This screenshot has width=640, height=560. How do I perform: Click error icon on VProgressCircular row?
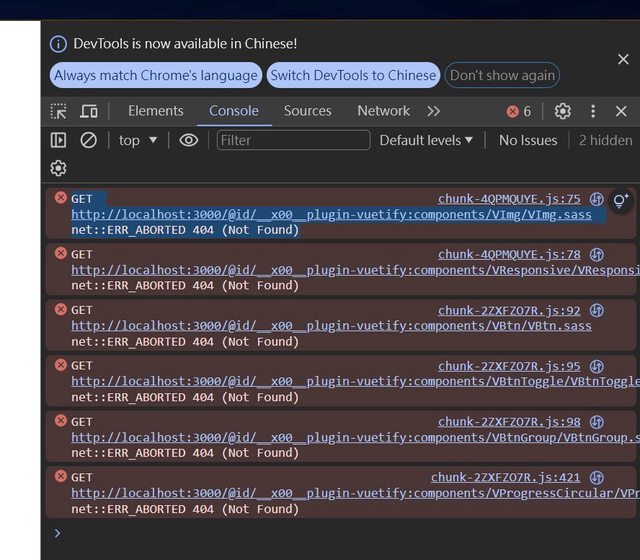pos(61,476)
